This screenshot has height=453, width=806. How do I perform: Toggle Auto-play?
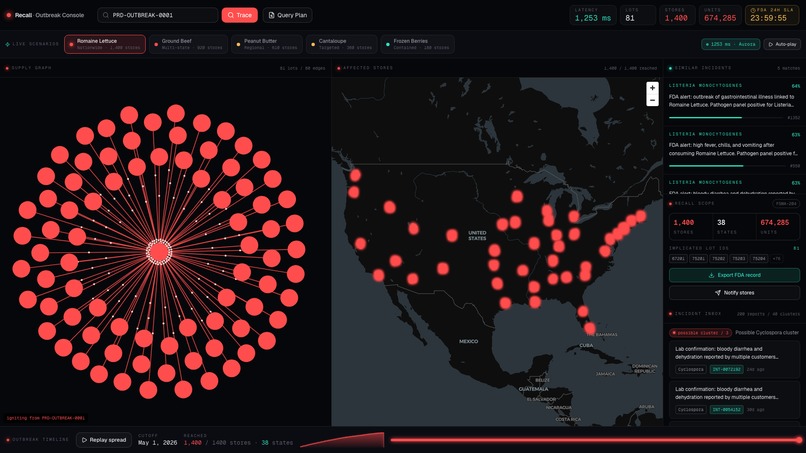(782, 44)
